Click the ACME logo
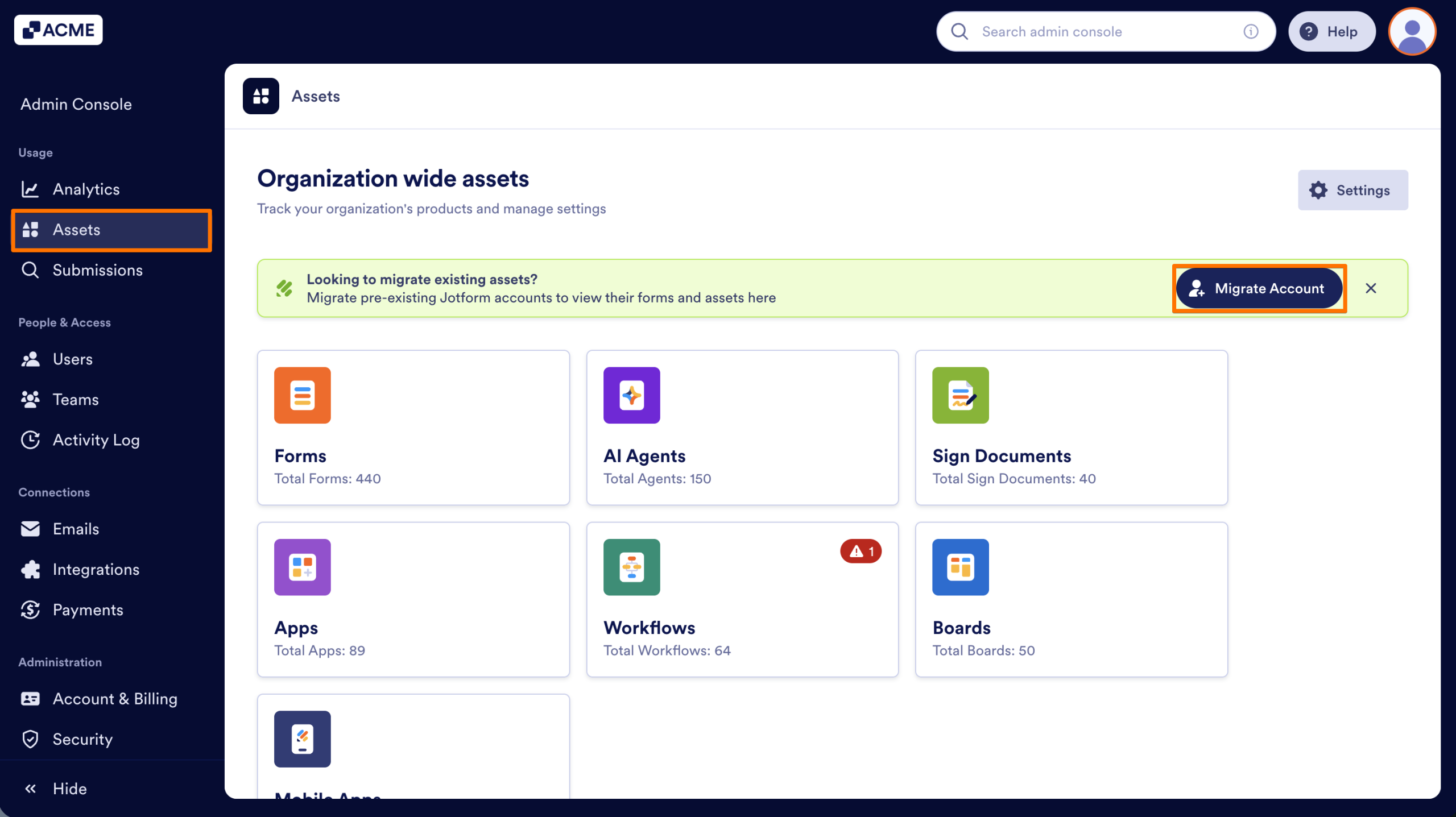The height and width of the screenshot is (817, 1456). (x=59, y=30)
